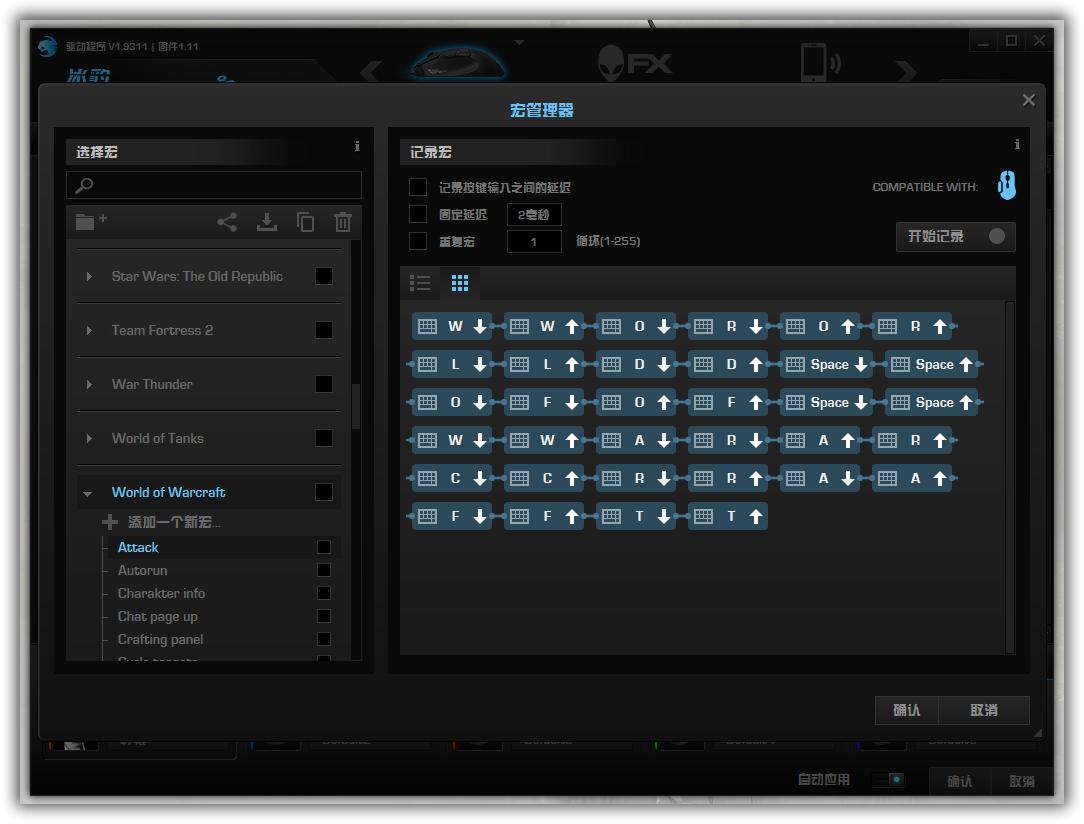Click confirm in the main driver window

pos(960,781)
